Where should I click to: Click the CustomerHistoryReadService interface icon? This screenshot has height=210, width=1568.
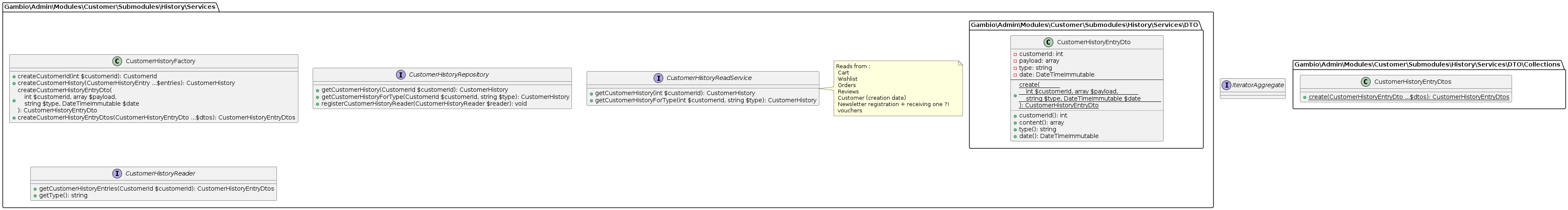click(x=658, y=79)
